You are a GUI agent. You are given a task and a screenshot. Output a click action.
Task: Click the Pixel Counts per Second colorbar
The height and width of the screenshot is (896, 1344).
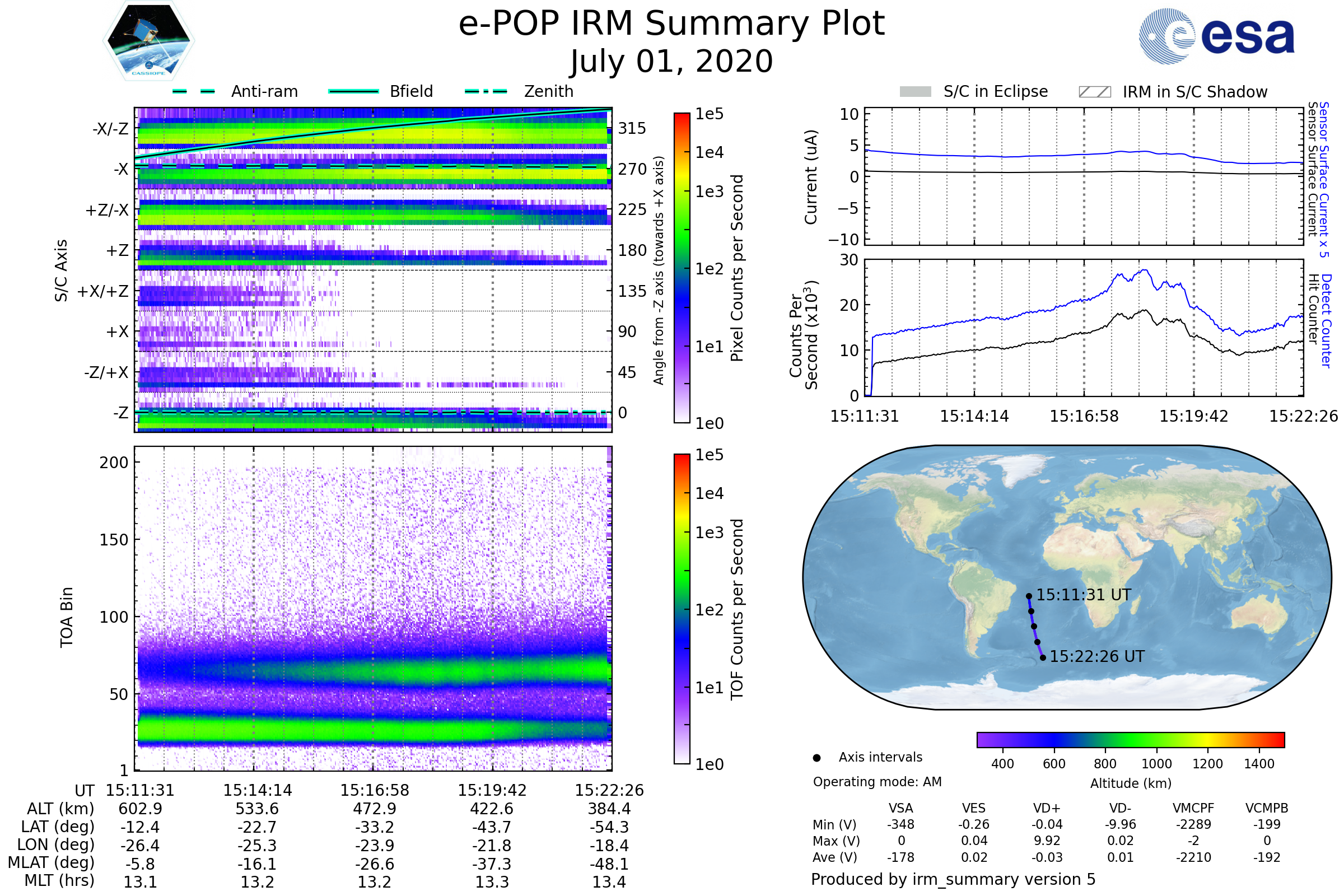(682, 268)
